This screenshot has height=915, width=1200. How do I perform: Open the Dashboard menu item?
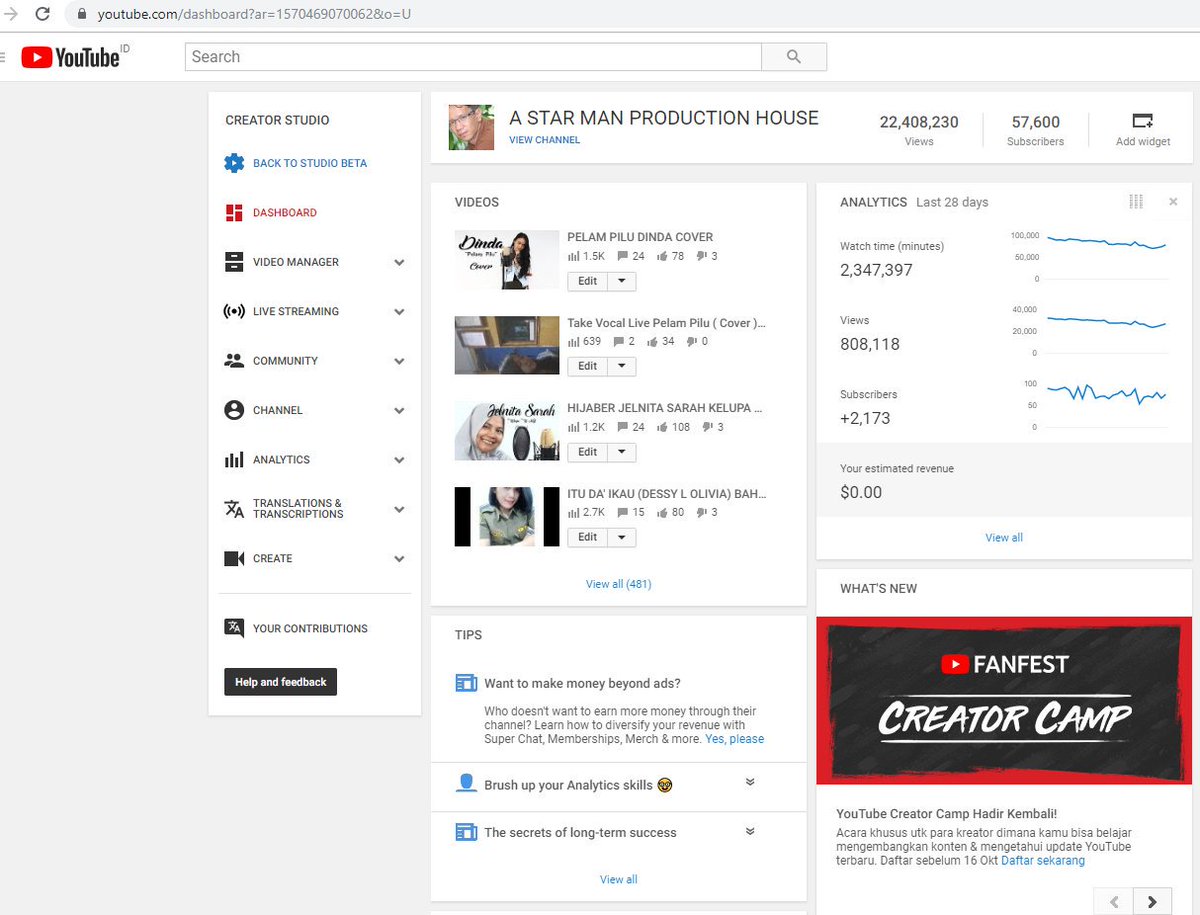(285, 212)
